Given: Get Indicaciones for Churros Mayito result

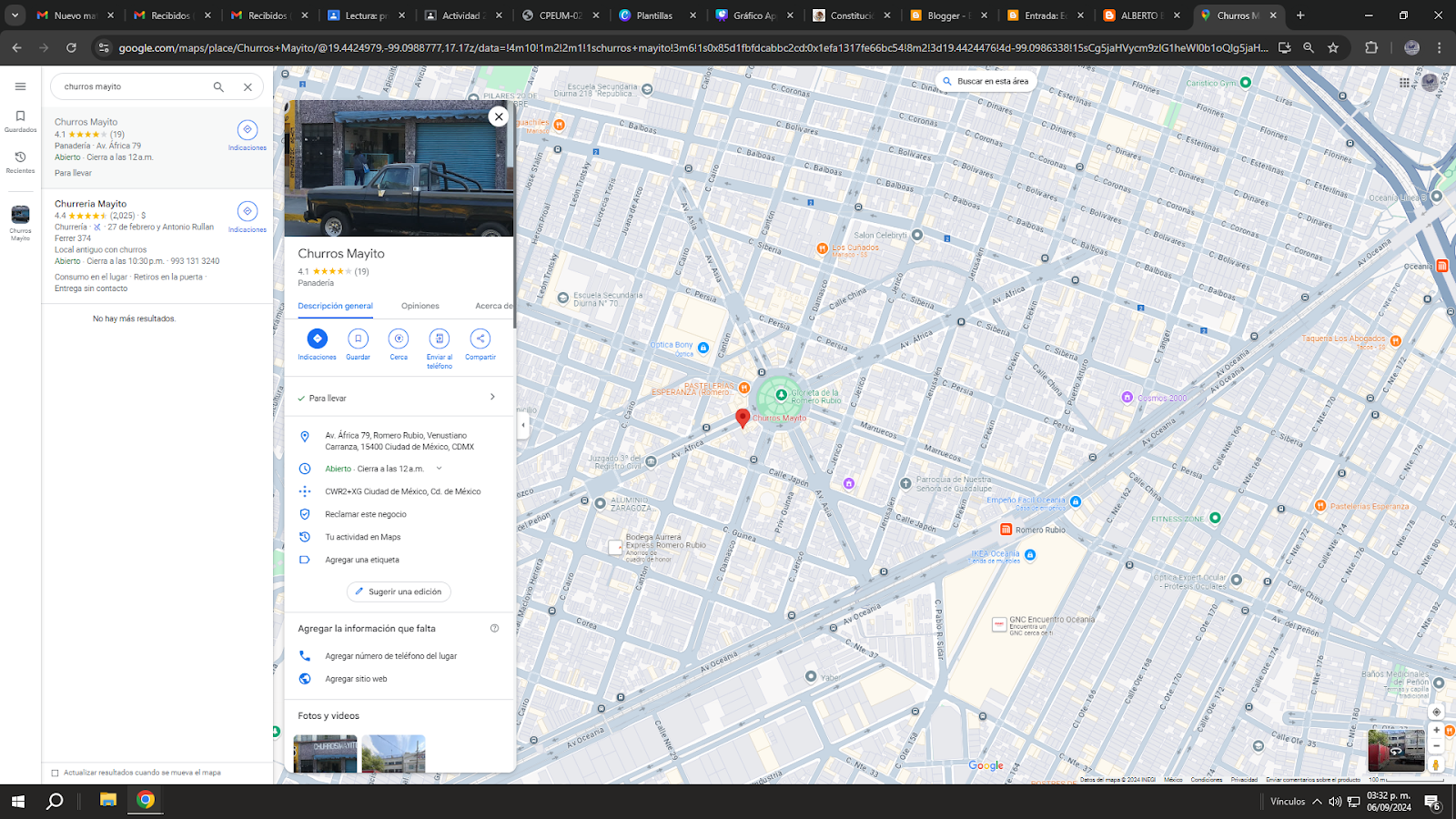Looking at the screenshot, I should point(248,135).
